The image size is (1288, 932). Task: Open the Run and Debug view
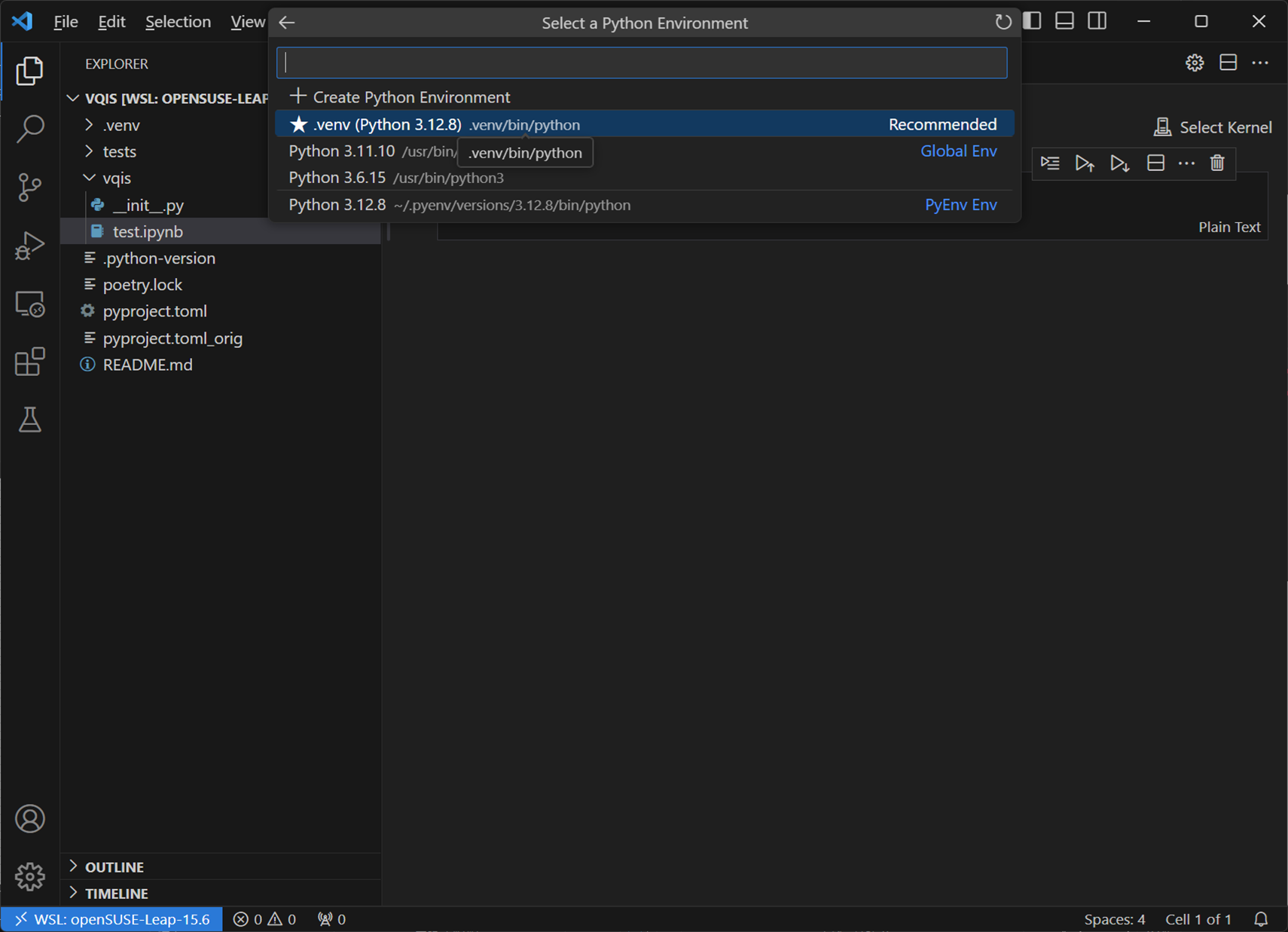click(29, 246)
